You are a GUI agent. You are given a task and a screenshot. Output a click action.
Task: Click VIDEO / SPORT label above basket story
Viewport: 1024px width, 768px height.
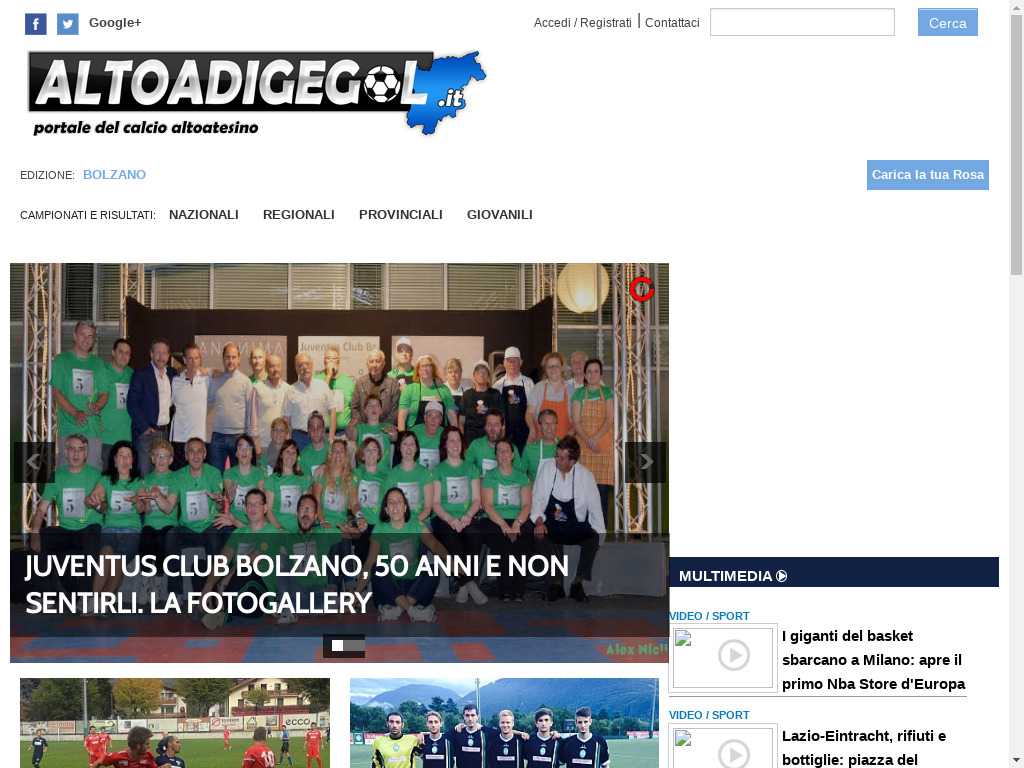click(709, 616)
